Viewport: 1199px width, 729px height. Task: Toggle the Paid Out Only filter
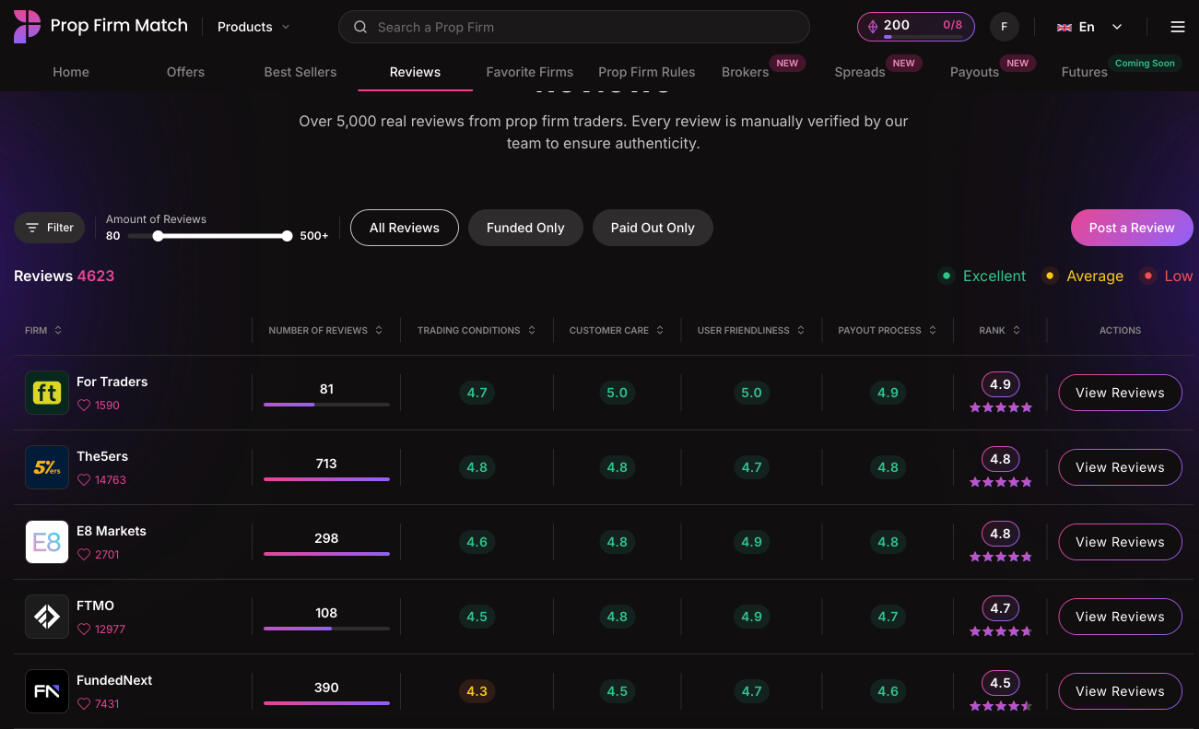[x=652, y=228]
